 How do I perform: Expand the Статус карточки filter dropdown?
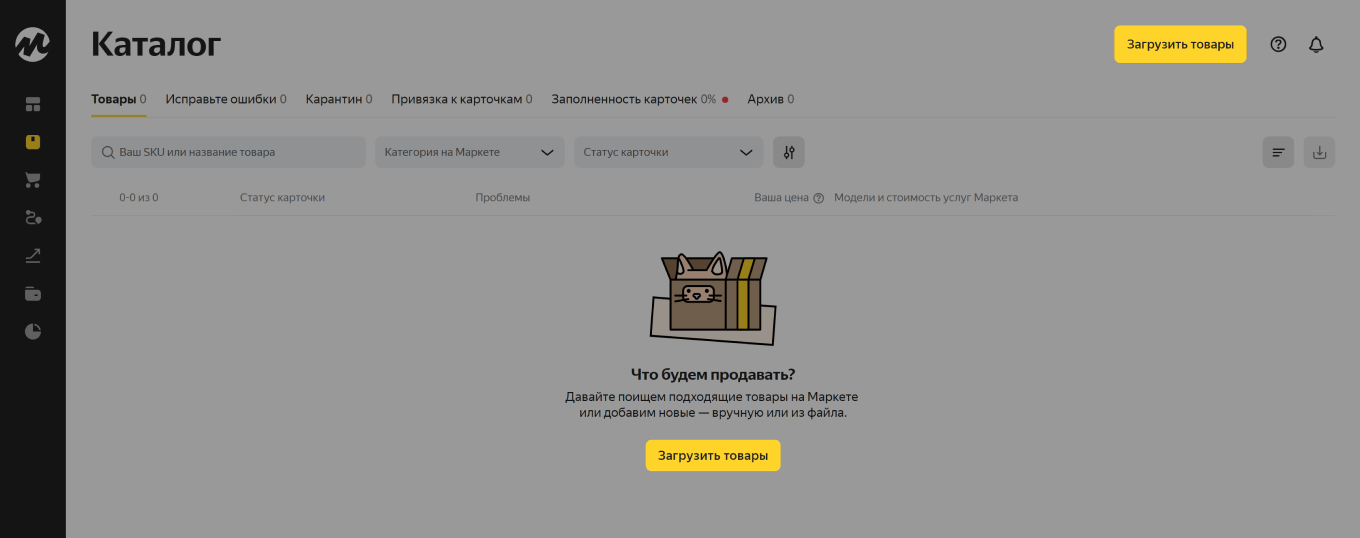point(668,152)
